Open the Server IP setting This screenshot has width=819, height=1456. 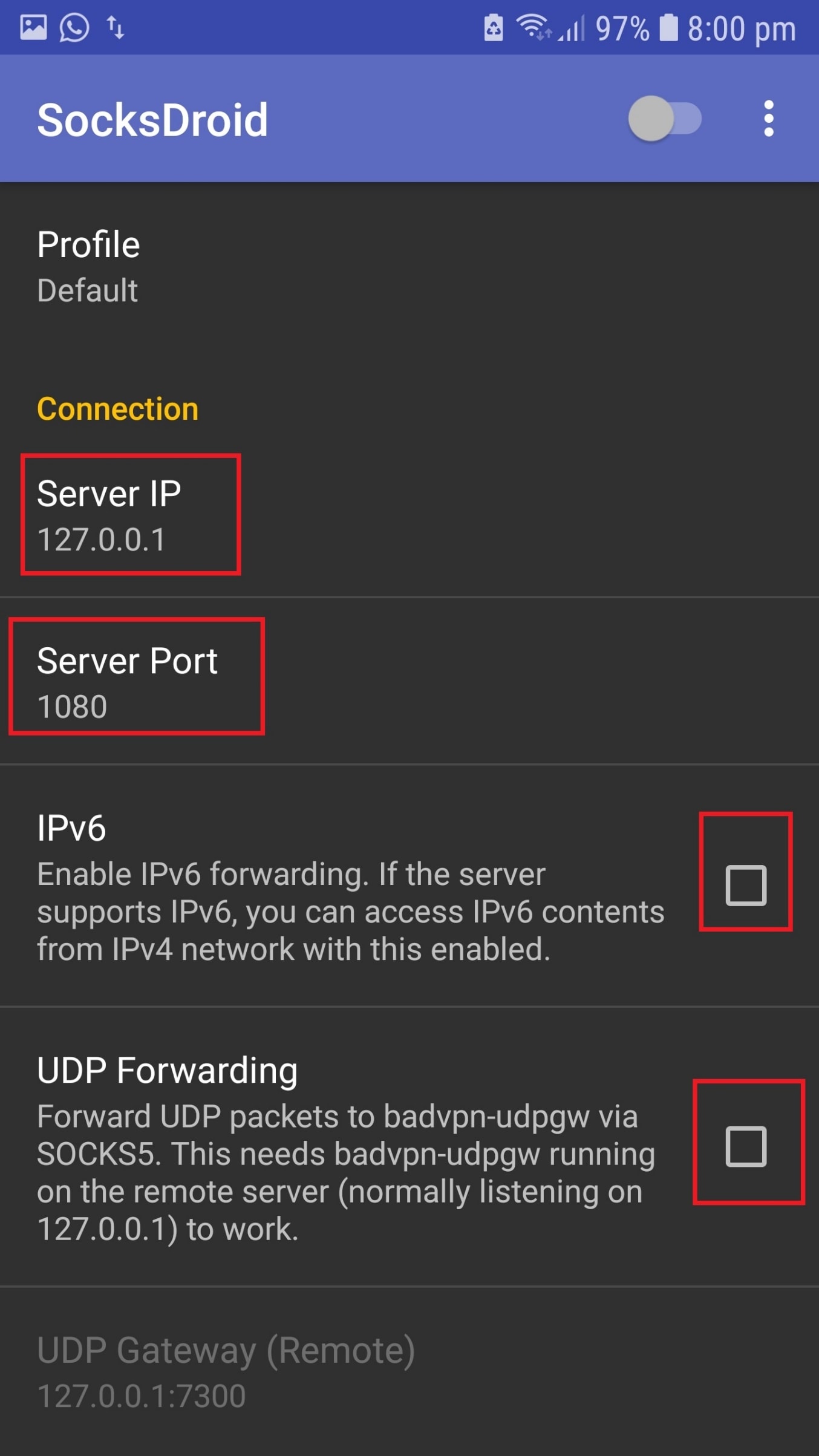click(131, 514)
